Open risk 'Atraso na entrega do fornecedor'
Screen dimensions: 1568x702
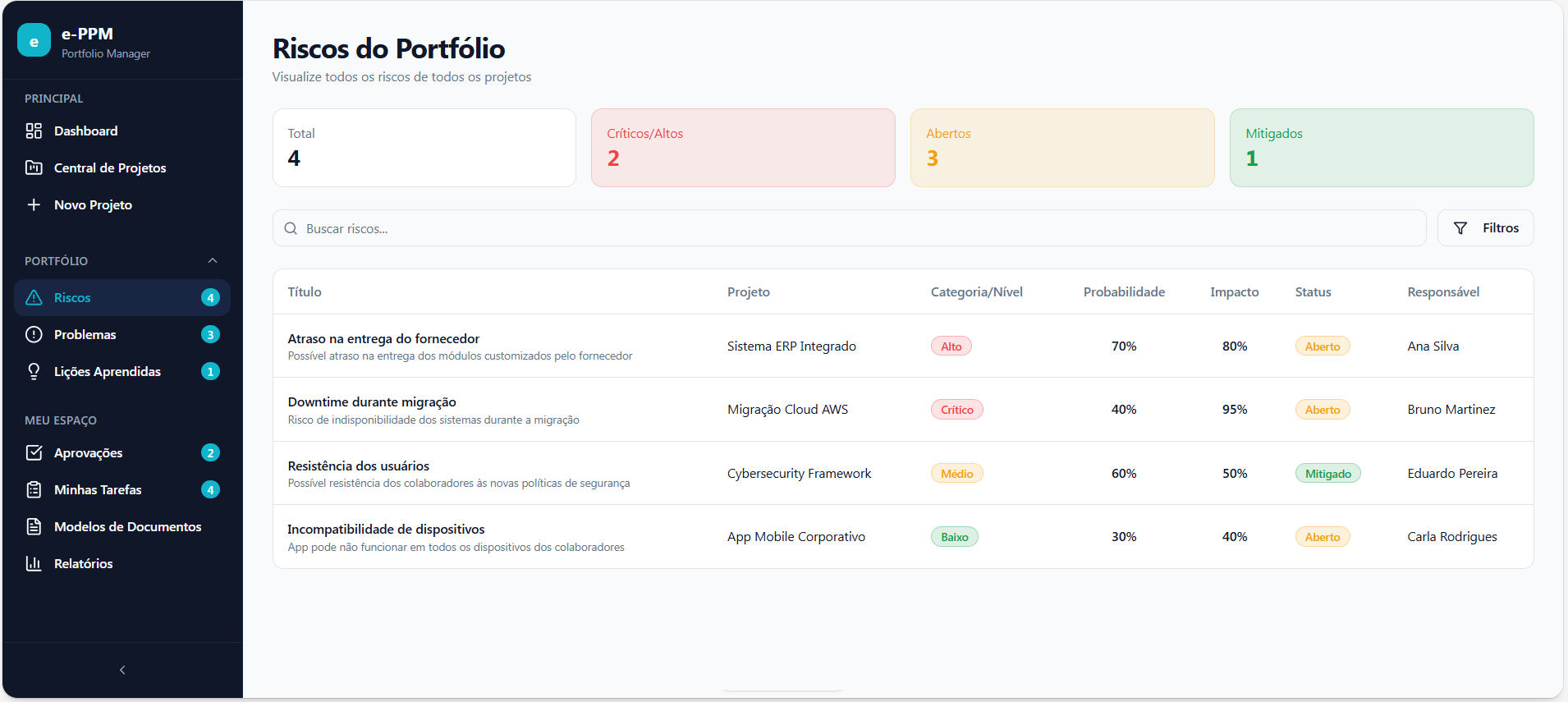click(x=383, y=338)
